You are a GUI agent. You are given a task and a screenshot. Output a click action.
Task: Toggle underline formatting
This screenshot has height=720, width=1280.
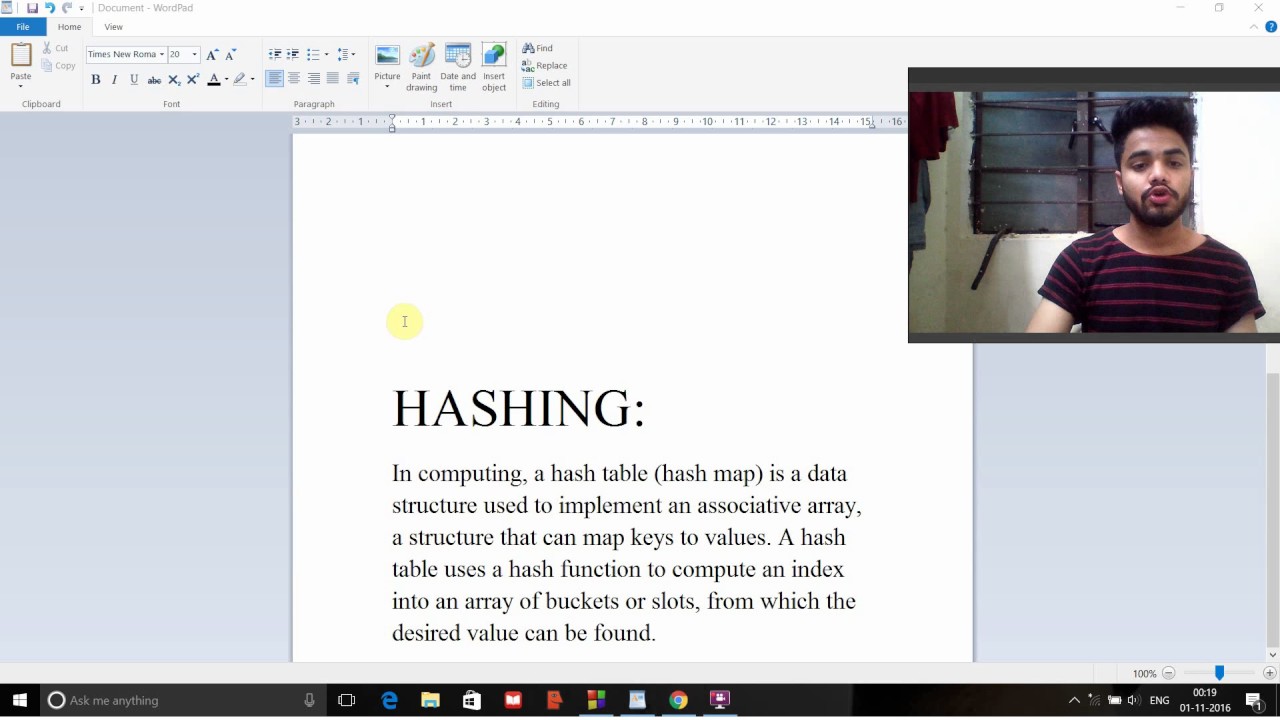point(134,79)
